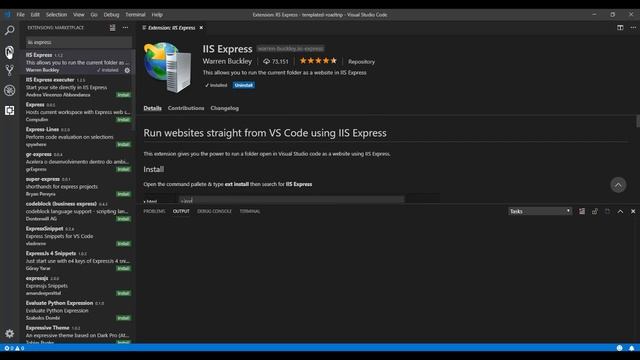Open the Search view in activity bar
Screen dimensions: 640x360
pyautogui.click(x=9, y=30)
